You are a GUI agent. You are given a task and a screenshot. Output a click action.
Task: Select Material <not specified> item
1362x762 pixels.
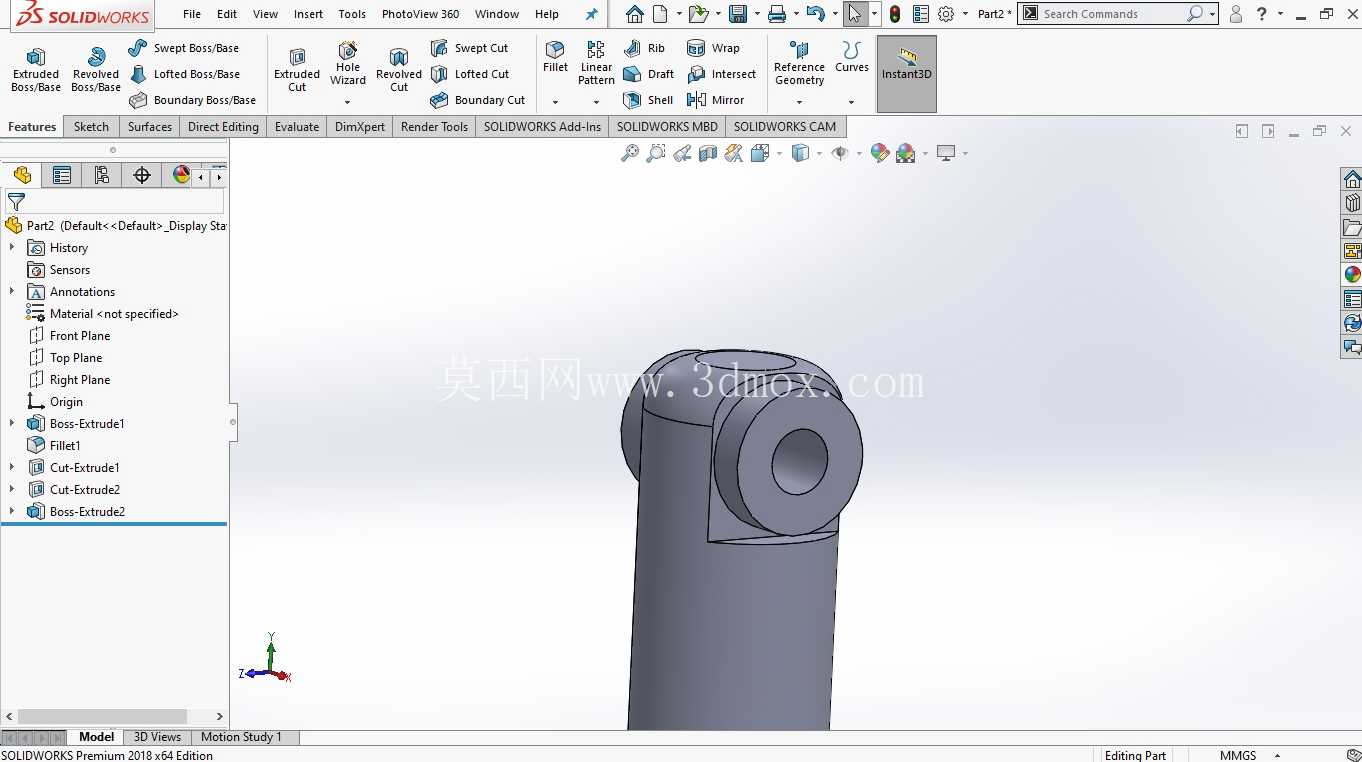114,313
